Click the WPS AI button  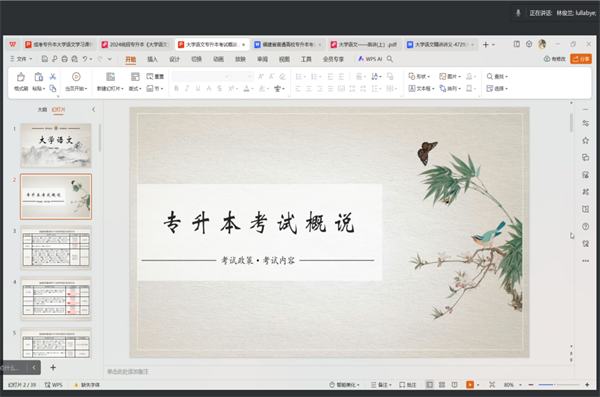pos(370,59)
